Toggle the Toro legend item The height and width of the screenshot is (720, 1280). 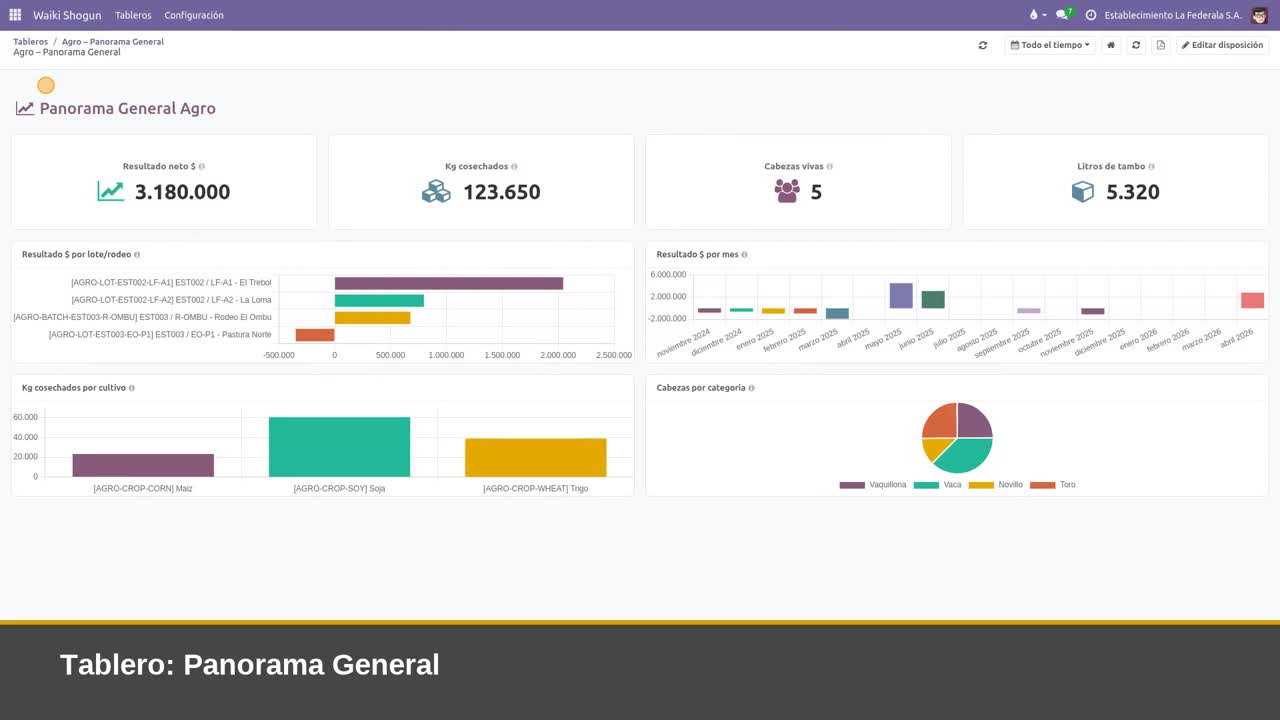pyautogui.click(x=1053, y=485)
